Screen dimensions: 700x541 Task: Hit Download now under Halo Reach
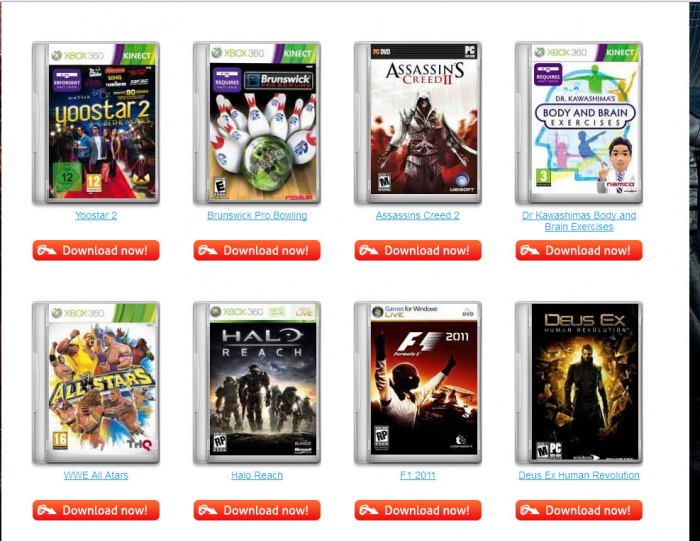coord(257,510)
